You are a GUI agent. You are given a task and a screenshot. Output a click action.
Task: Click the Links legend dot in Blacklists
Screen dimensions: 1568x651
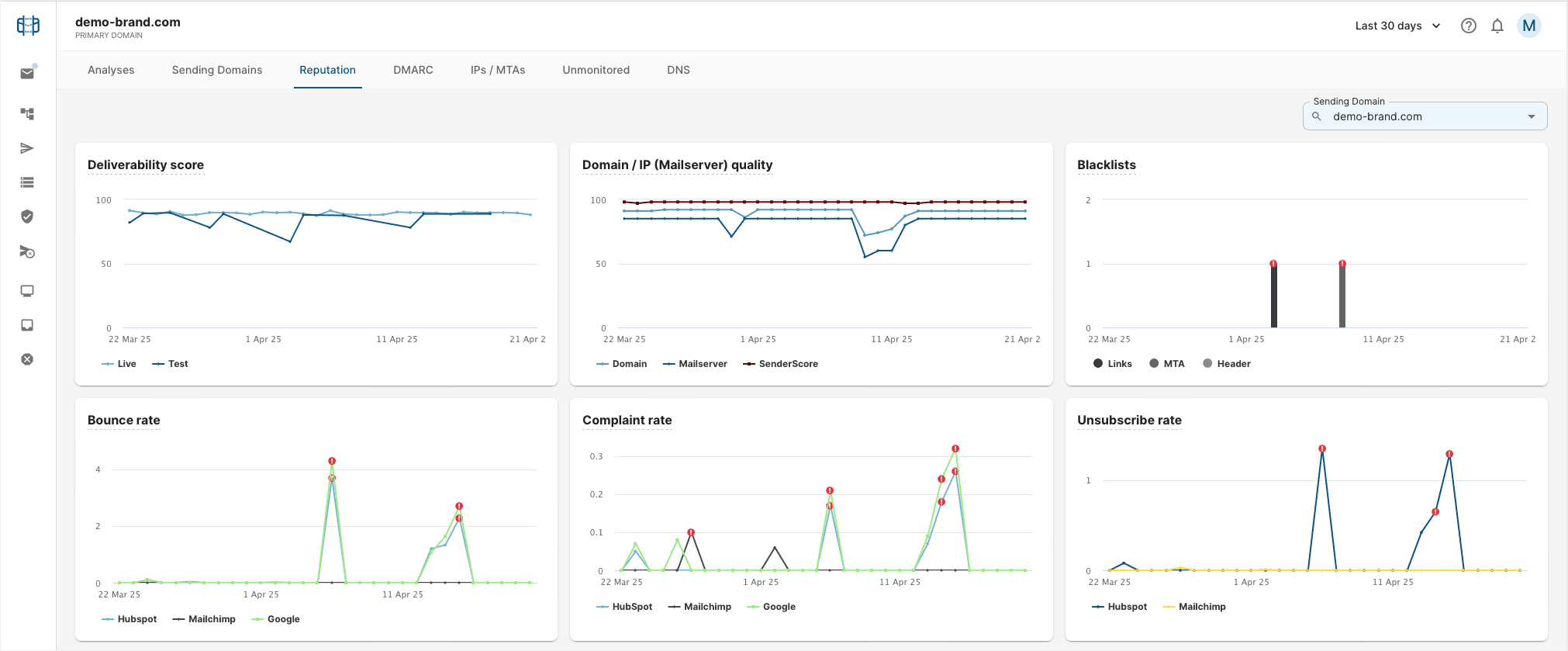tap(1098, 364)
